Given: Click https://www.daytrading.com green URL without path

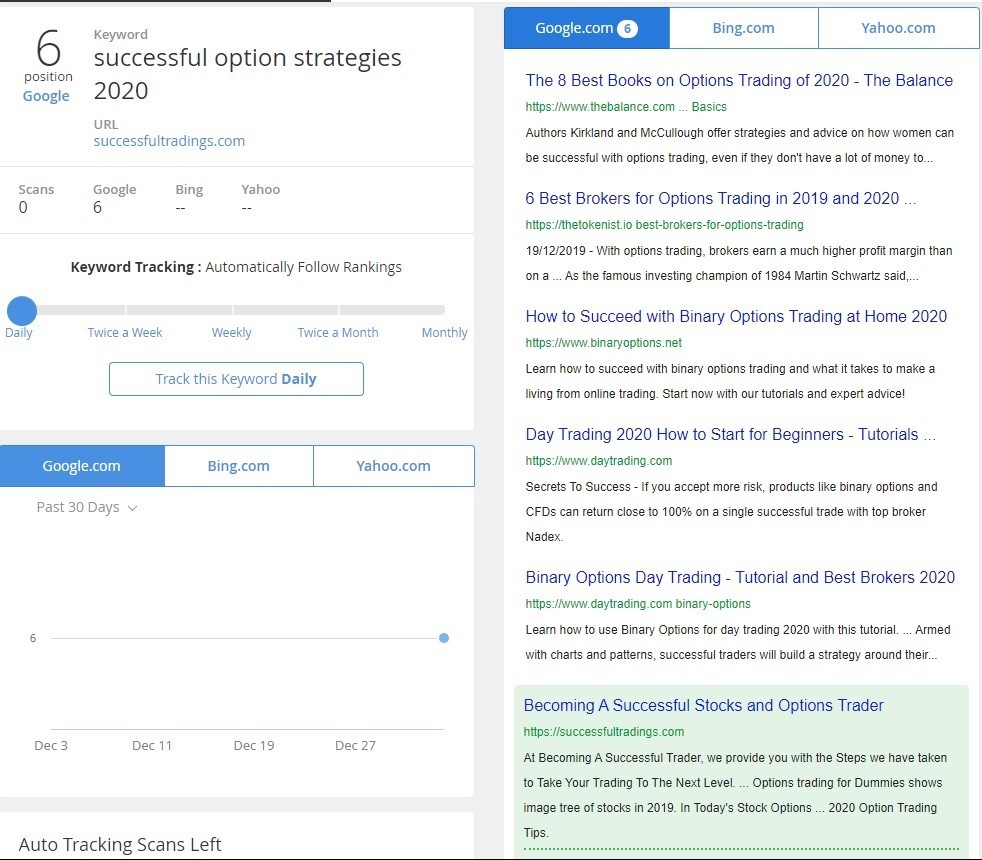Looking at the screenshot, I should pyautogui.click(x=599, y=461).
